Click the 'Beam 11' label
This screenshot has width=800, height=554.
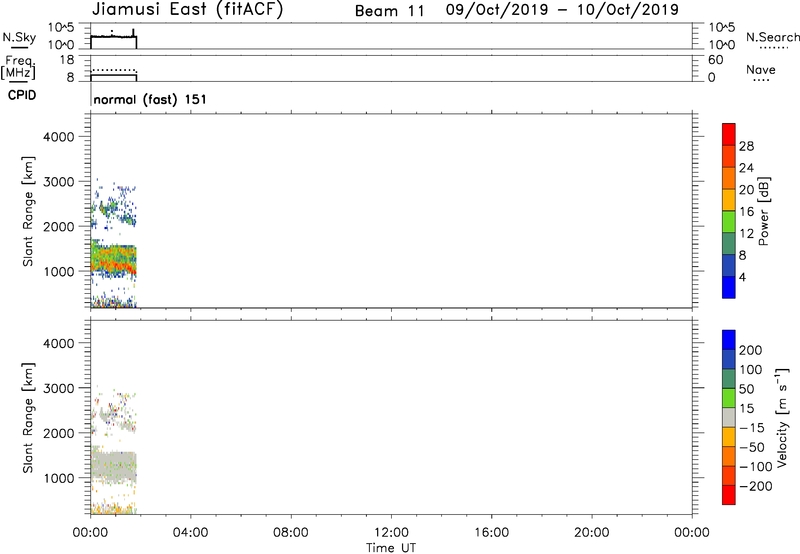[390, 11]
